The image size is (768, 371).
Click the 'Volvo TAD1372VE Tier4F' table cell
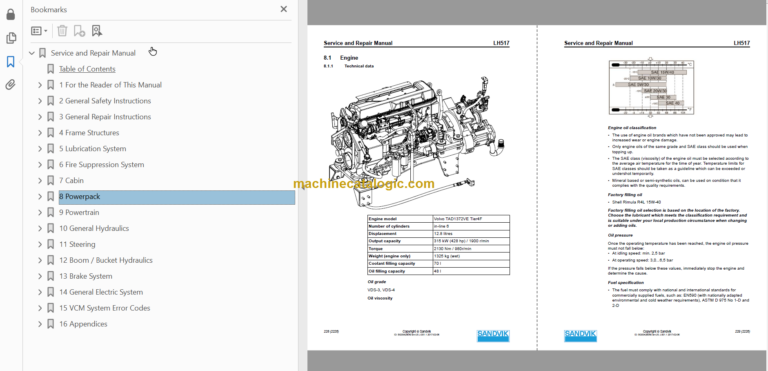pyautogui.click(x=471, y=219)
